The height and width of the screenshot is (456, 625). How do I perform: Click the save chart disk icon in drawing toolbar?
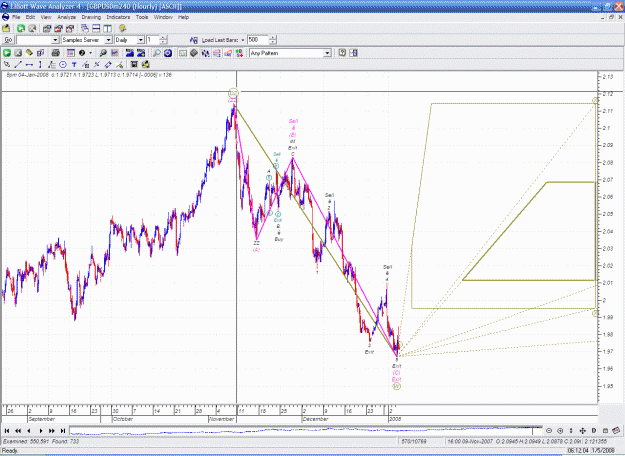click(x=134, y=64)
